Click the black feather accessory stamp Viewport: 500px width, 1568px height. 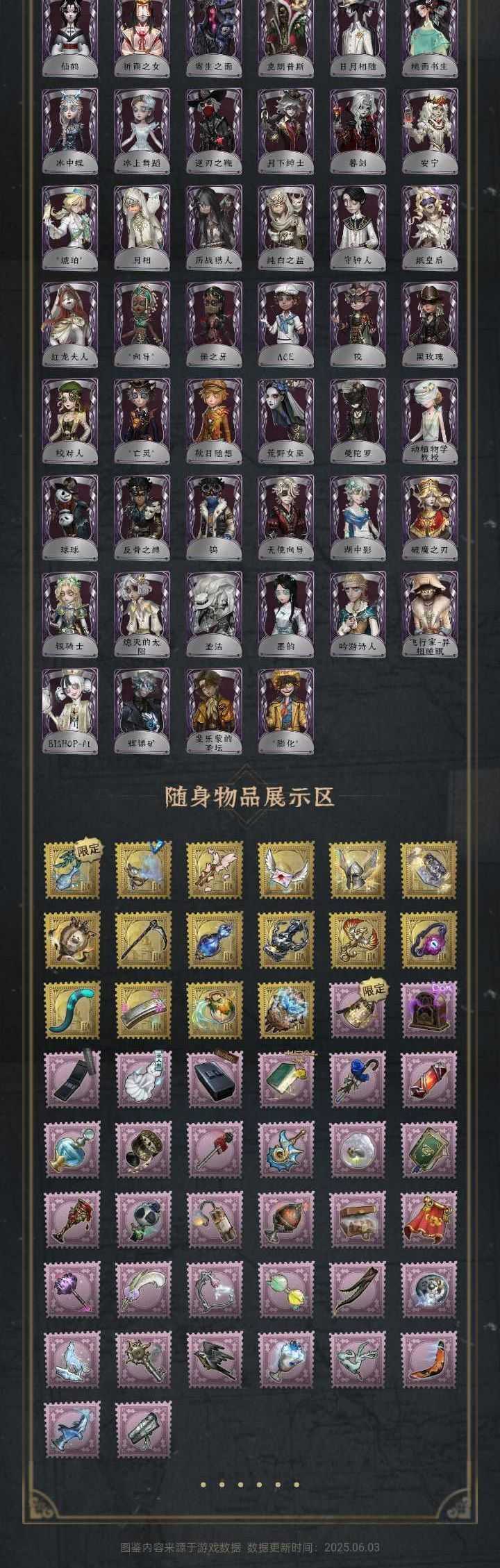tap(358, 1291)
